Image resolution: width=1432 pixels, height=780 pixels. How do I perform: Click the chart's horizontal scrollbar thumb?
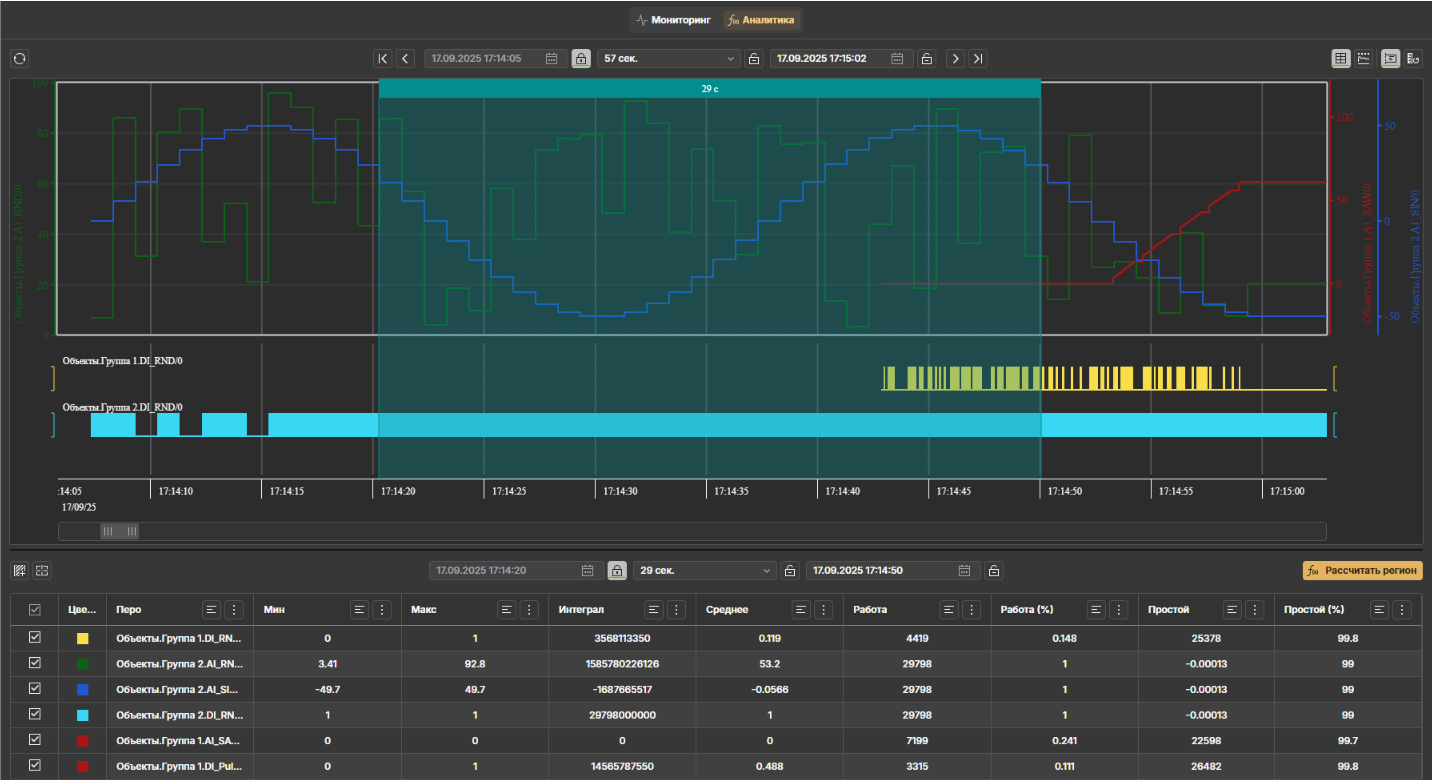pyautogui.click(x=120, y=531)
